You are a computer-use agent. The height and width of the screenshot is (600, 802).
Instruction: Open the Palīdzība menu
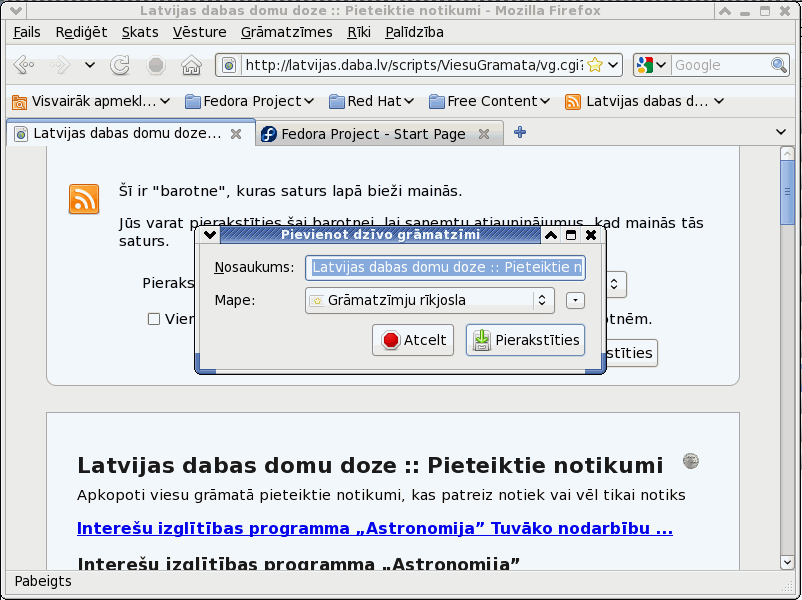(414, 32)
